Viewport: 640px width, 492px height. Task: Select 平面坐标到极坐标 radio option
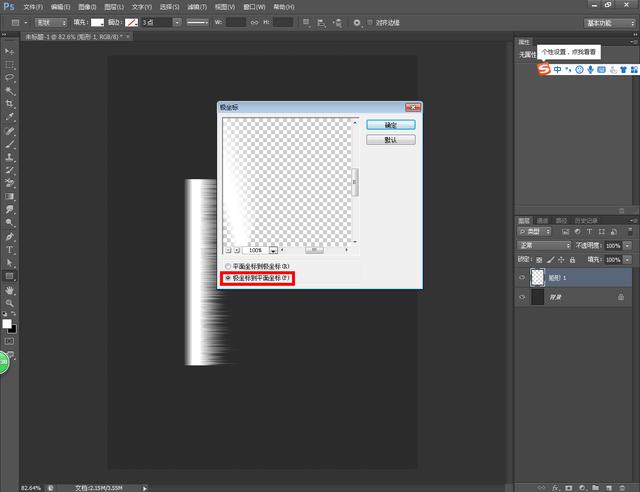(x=227, y=266)
